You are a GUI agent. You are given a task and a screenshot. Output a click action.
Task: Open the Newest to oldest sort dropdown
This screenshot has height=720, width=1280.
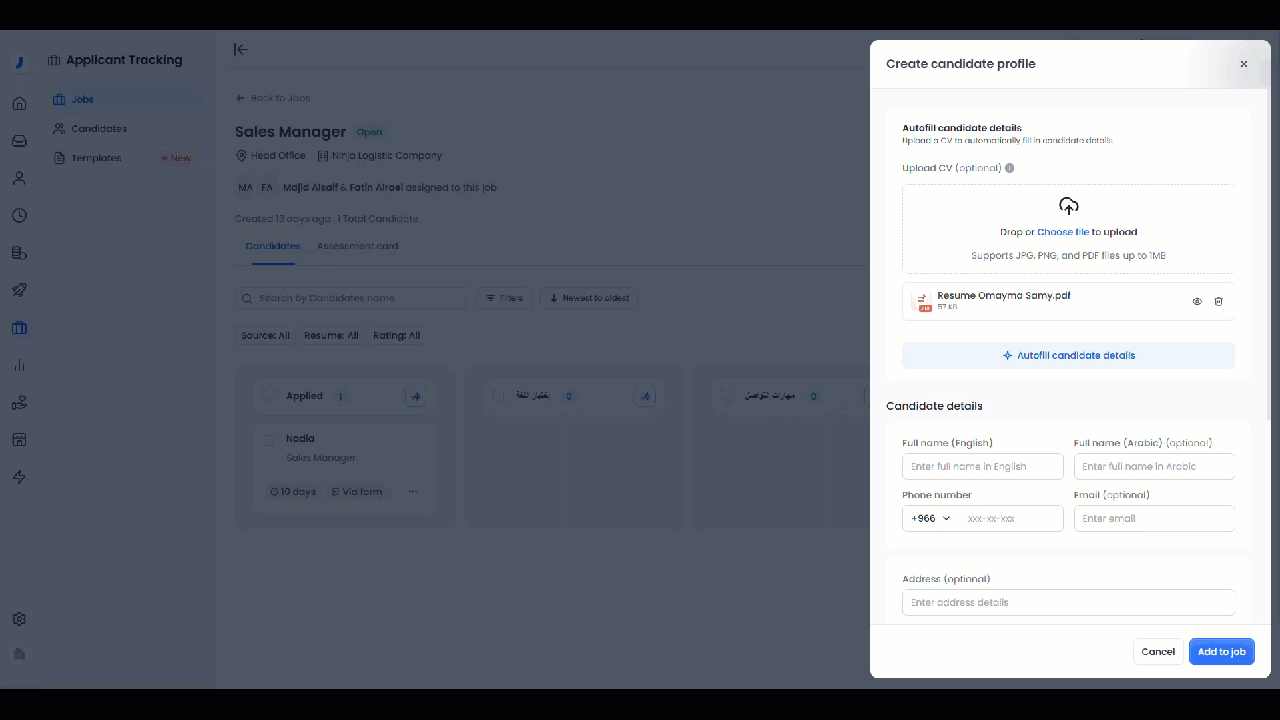(589, 298)
